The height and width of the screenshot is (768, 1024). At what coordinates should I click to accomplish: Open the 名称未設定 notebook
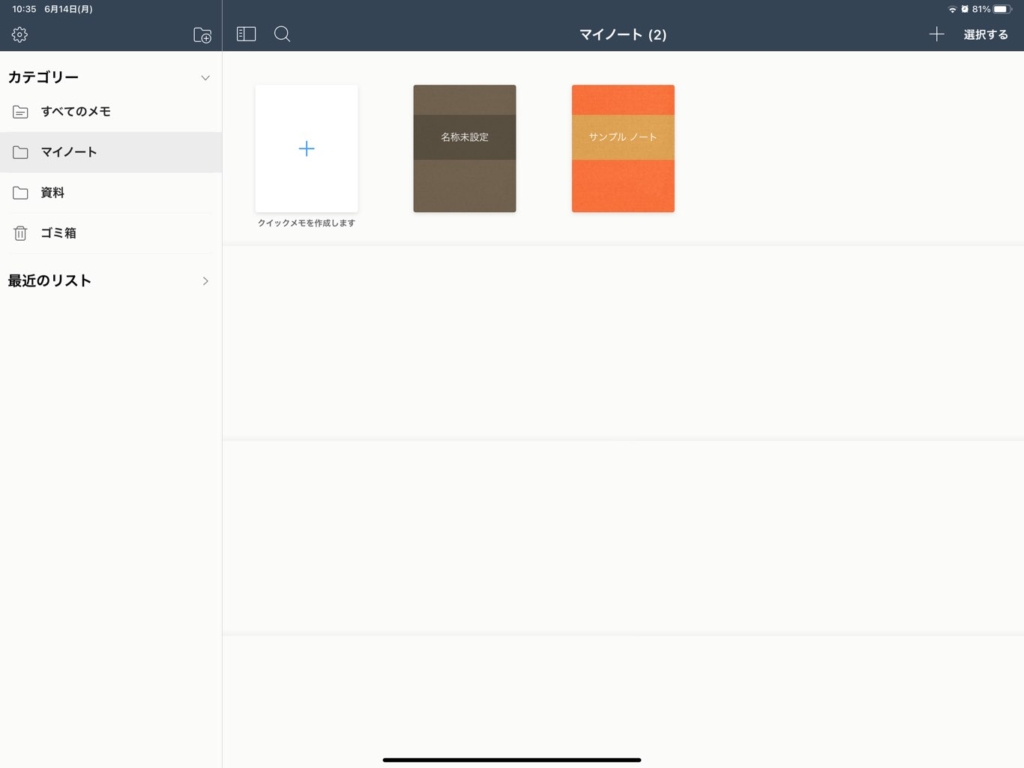pos(464,148)
